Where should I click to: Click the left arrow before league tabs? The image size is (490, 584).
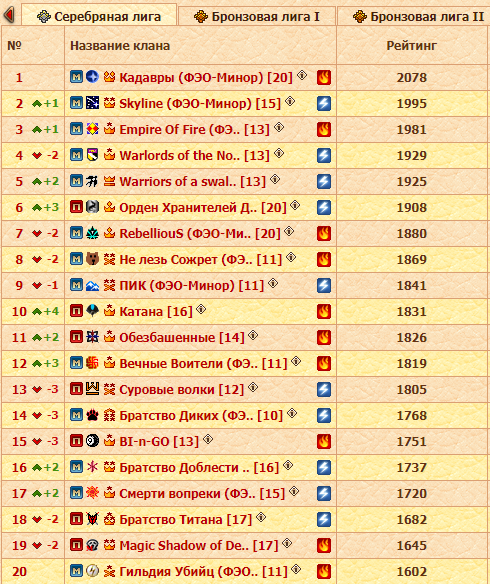point(9,15)
